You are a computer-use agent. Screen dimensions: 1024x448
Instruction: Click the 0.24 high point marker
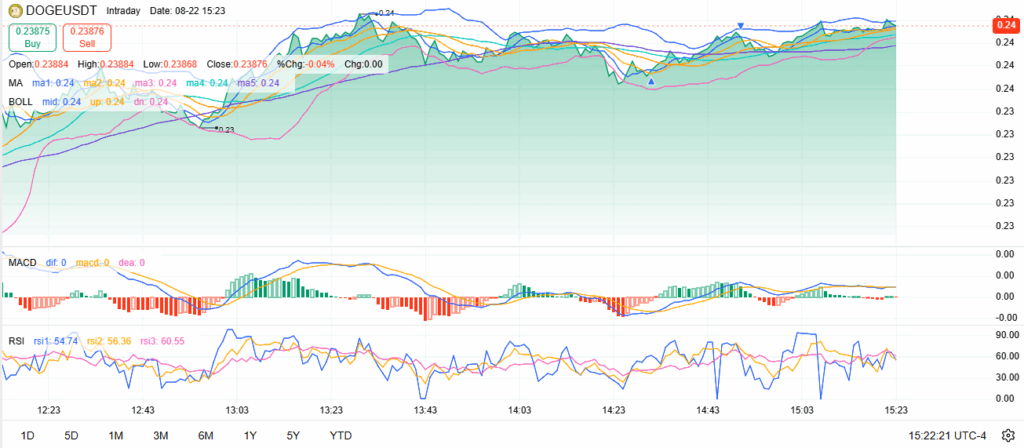(x=384, y=14)
